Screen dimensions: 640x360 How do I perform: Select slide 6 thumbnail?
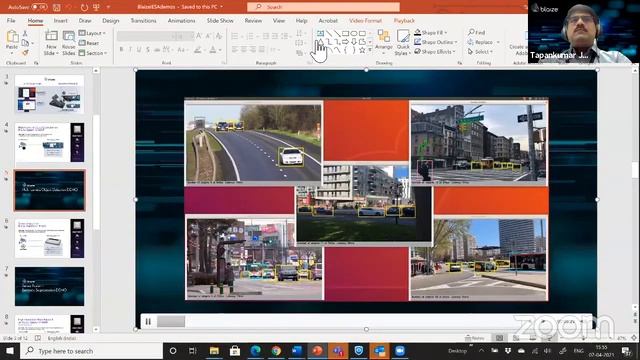click(50, 238)
